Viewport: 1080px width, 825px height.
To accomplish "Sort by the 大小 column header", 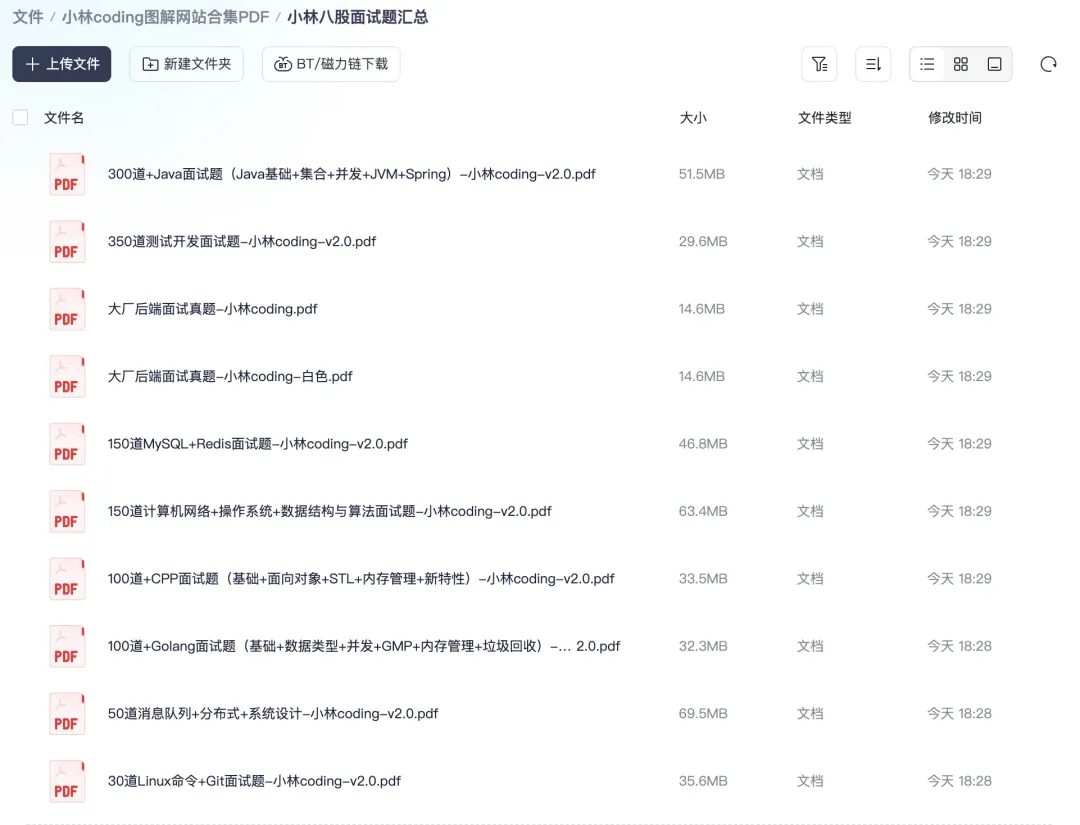I will [x=693, y=118].
